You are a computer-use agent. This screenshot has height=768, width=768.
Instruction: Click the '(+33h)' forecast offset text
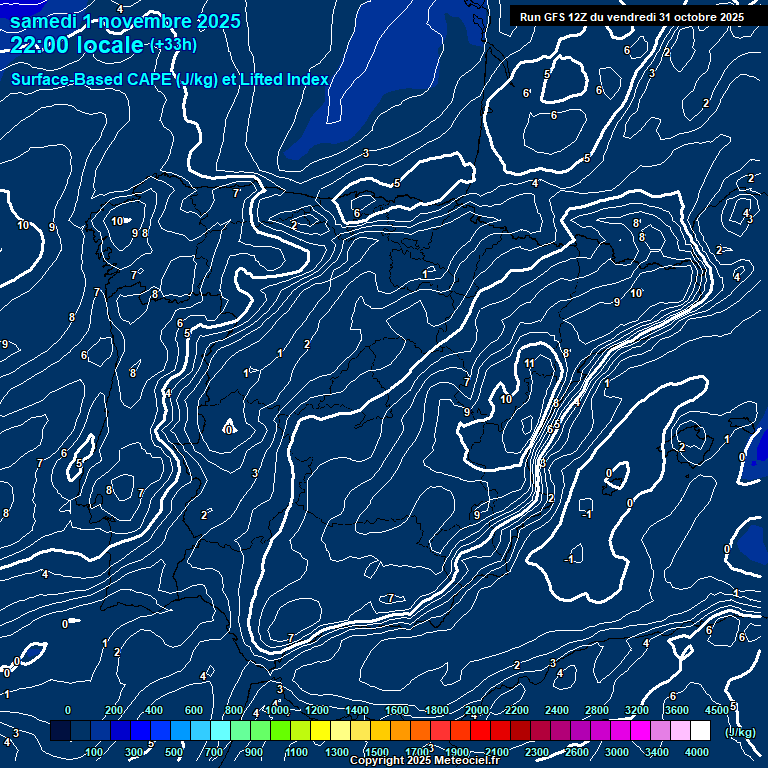coord(173,45)
